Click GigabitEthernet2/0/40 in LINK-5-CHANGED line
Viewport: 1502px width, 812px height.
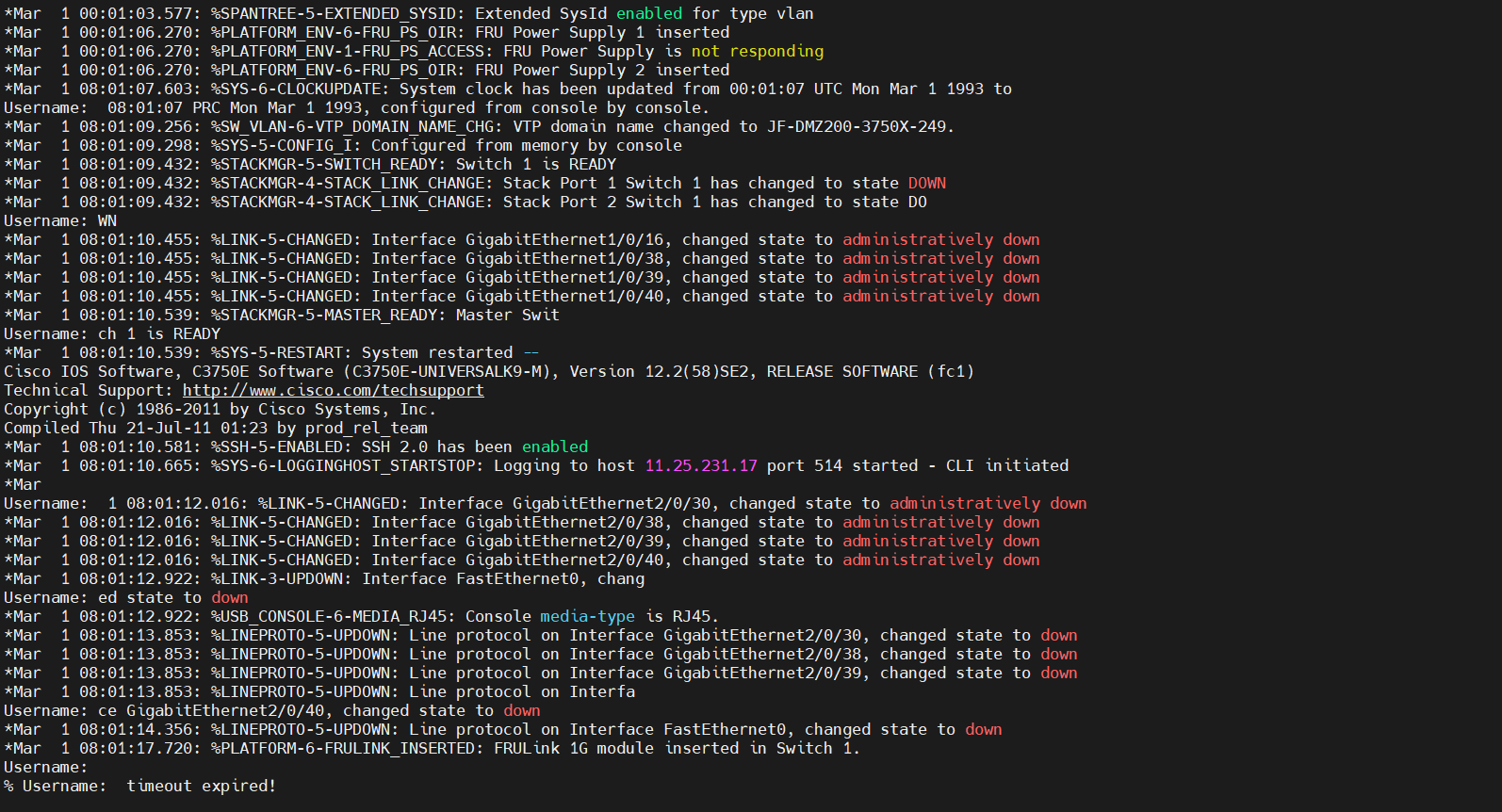(563, 560)
